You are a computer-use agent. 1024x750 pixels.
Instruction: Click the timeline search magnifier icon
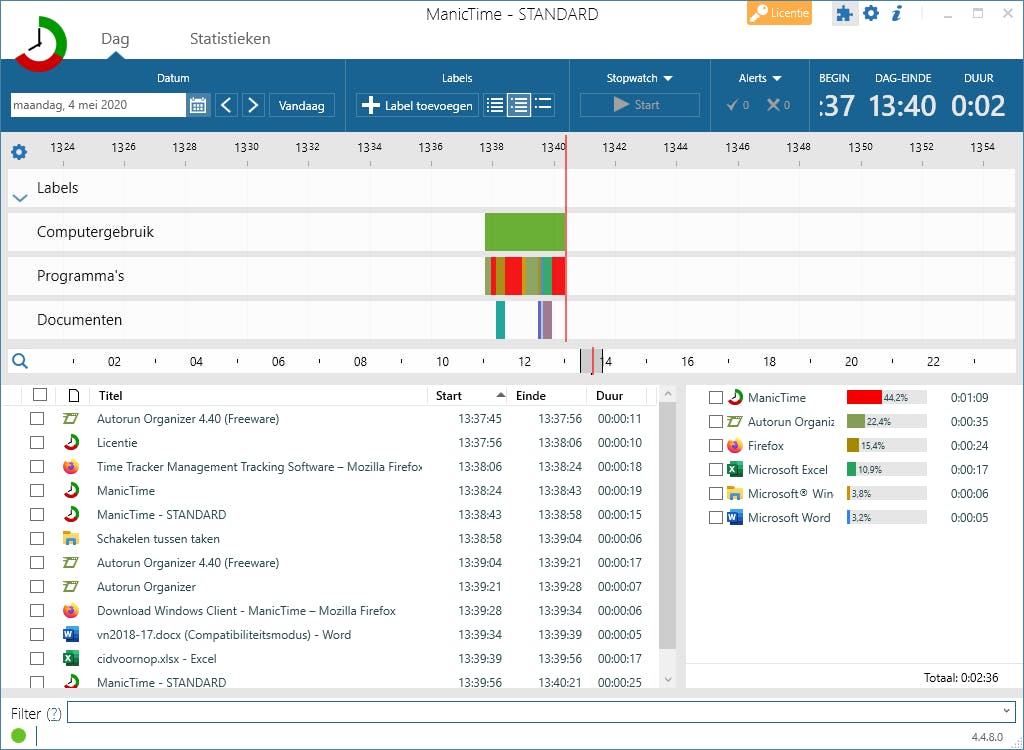tap(20, 362)
